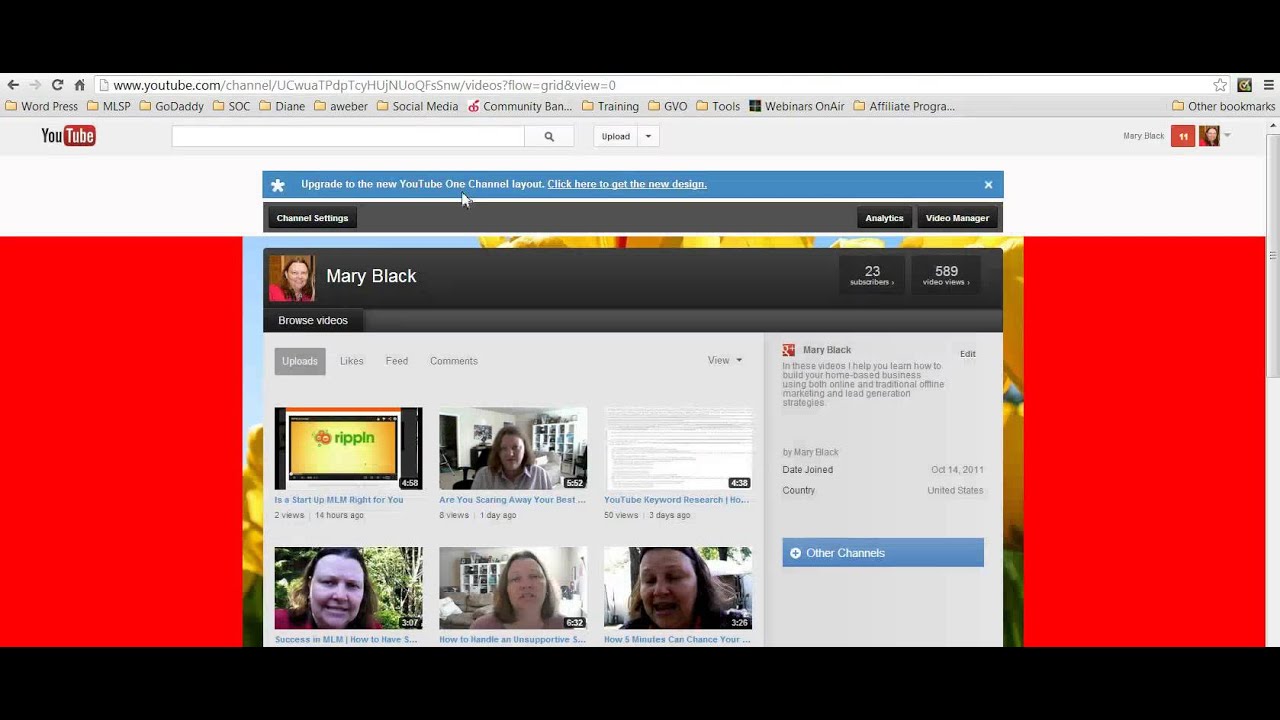This screenshot has width=1280, height=720.
Task: Click the browser forward arrow
Action: coord(35,85)
